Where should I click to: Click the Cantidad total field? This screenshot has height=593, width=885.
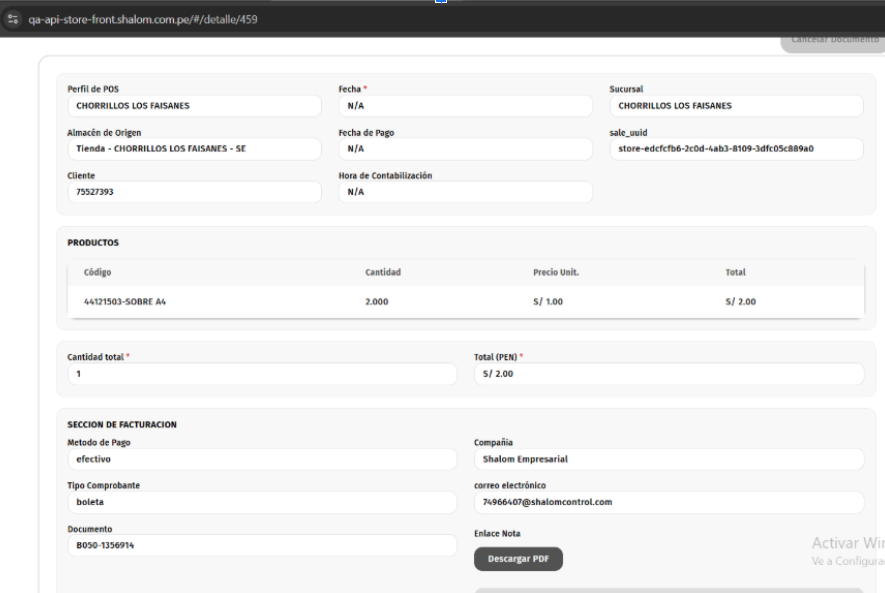pyautogui.click(x=262, y=374)
